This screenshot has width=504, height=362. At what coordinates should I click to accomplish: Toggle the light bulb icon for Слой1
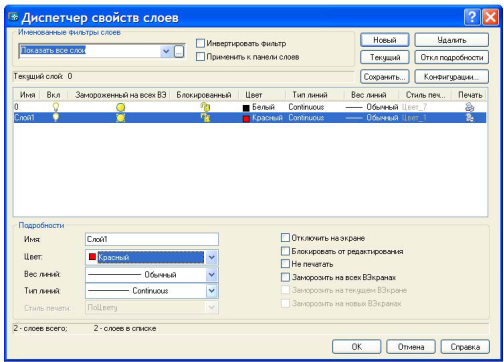tap(56, 117)
